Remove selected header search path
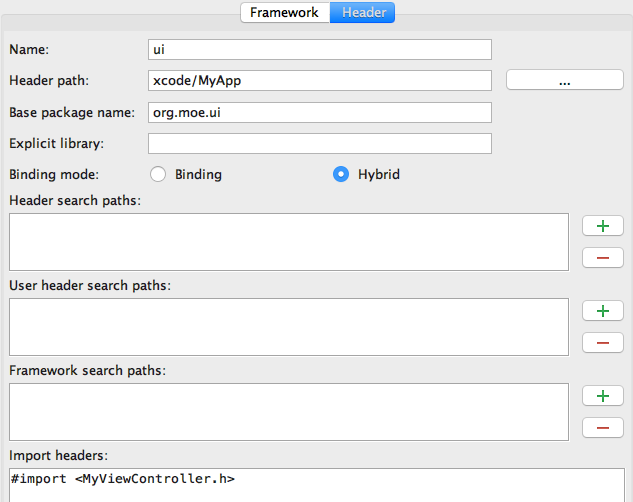 603,258
